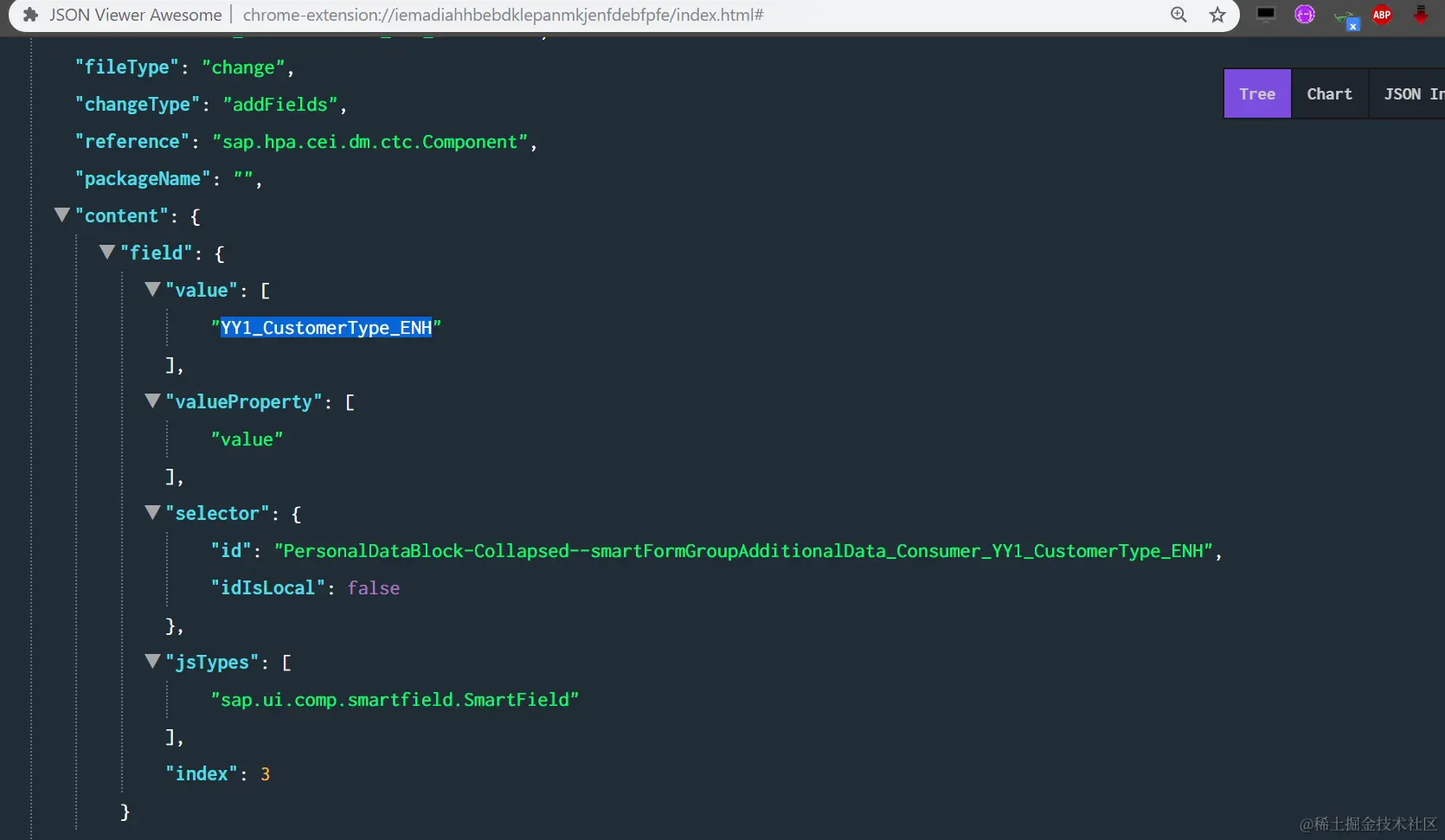
Task: Click the "value" string under valueProperty
Action: click(247, 439)
